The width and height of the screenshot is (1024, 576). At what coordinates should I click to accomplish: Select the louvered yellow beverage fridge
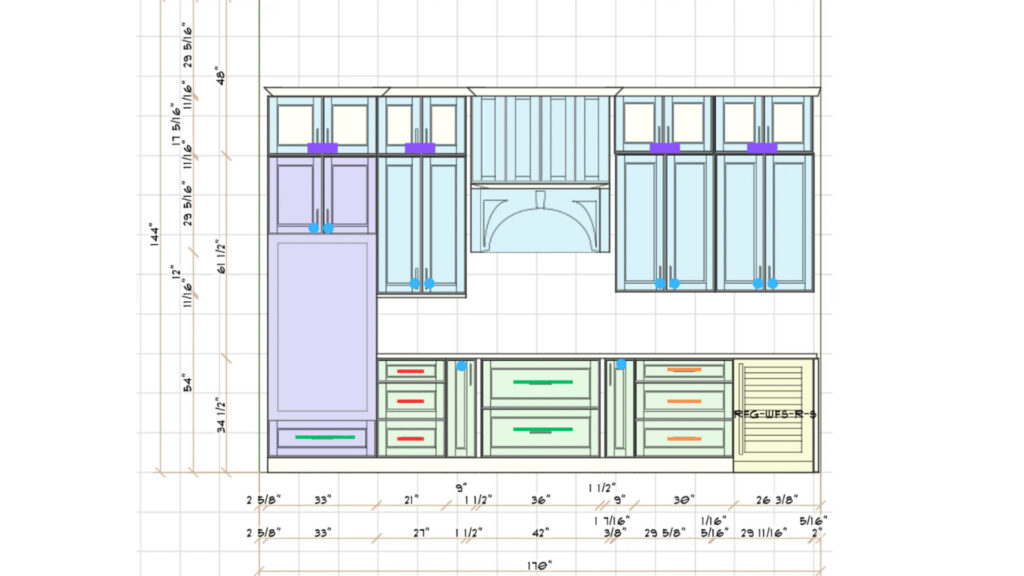pos(775,415)
